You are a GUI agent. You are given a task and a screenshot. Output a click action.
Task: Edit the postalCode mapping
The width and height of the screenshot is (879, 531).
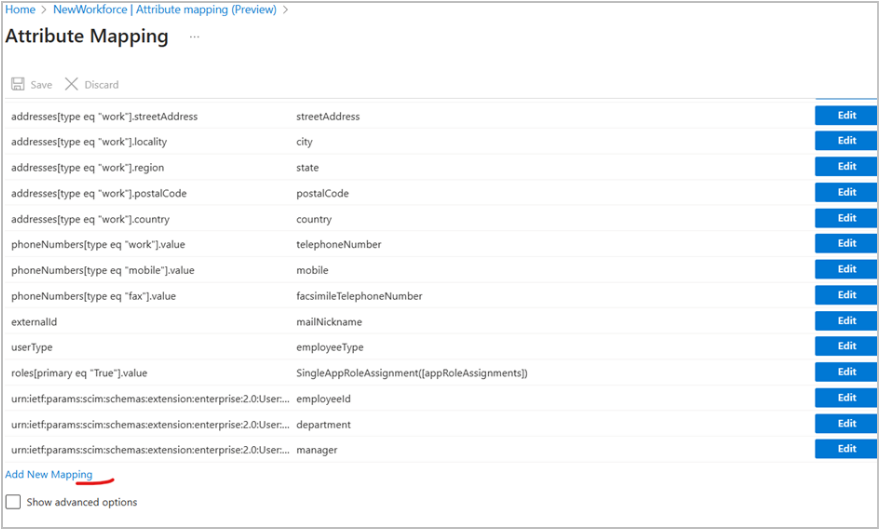coord(846,193)
